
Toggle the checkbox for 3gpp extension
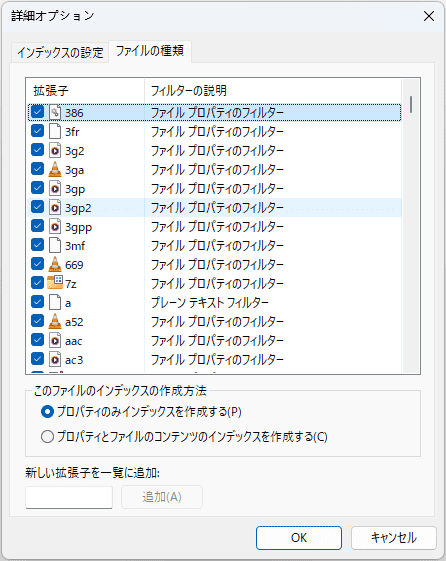(38, 226)
